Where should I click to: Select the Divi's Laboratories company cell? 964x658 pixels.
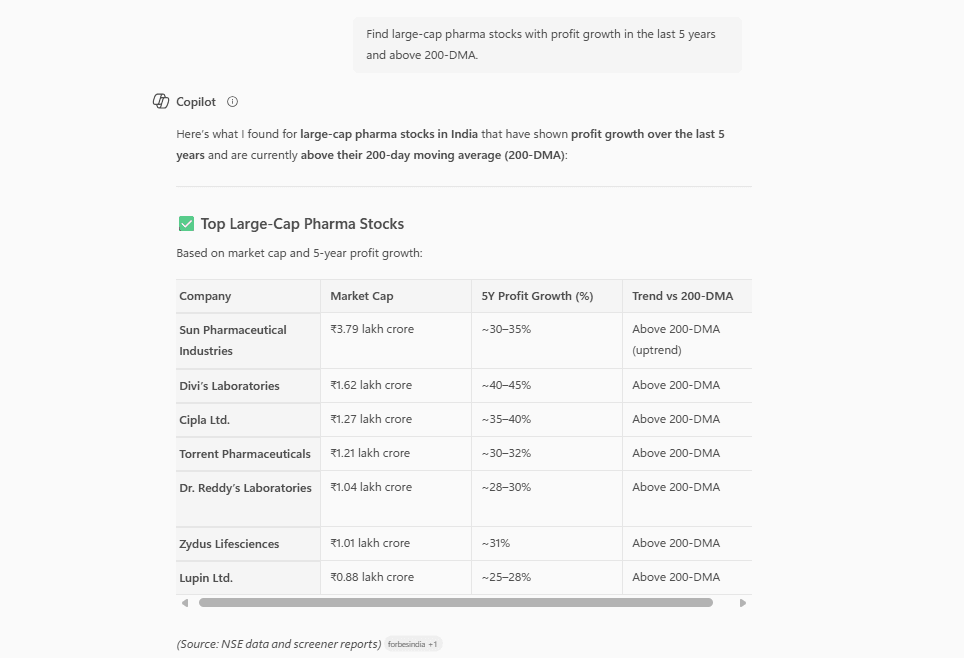point(229,386)
